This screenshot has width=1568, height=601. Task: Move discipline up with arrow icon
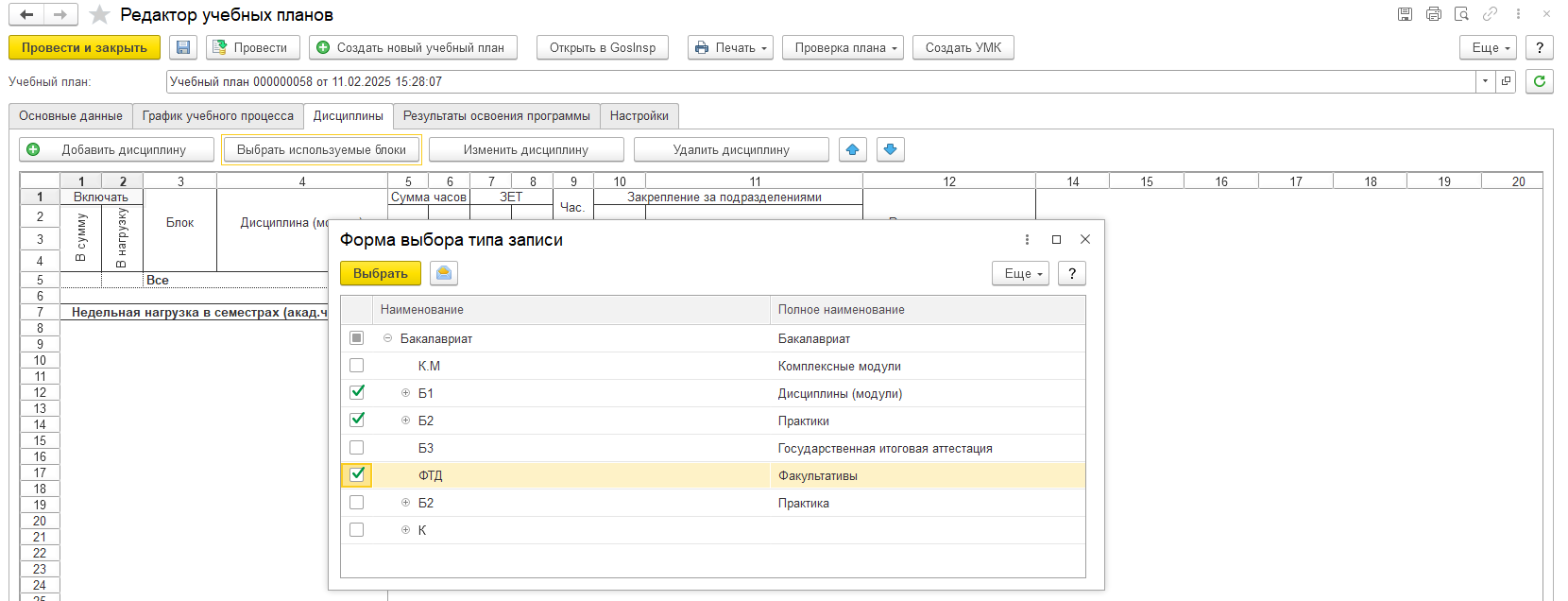pos(853,149)
